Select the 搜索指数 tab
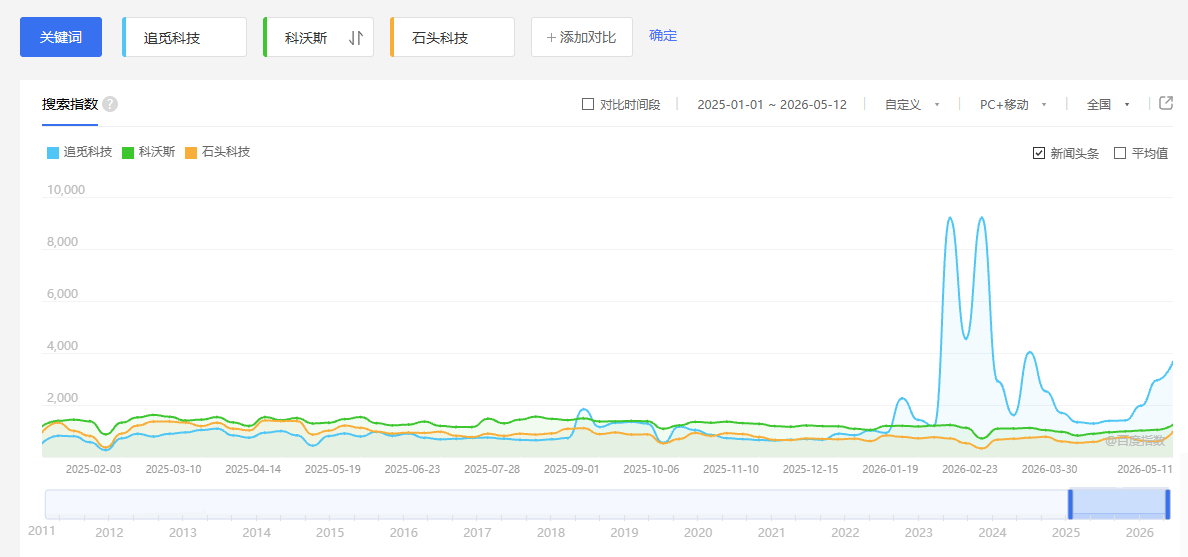Screen dimensions: 1188x557 (x=70, y=105)
